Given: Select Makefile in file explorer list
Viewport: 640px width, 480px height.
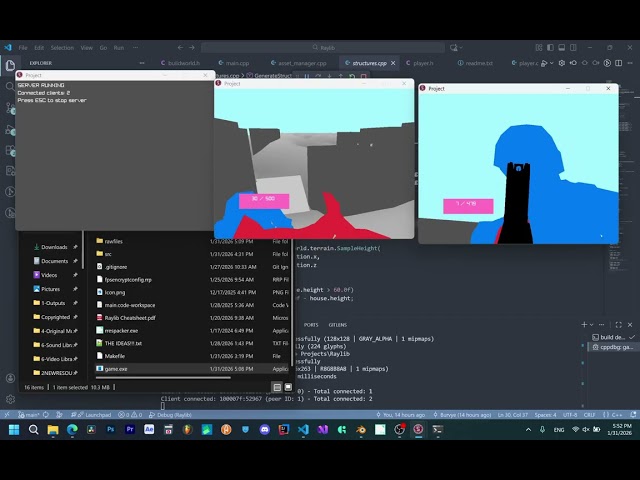Looking at the screenshot, I should (192, 356).
